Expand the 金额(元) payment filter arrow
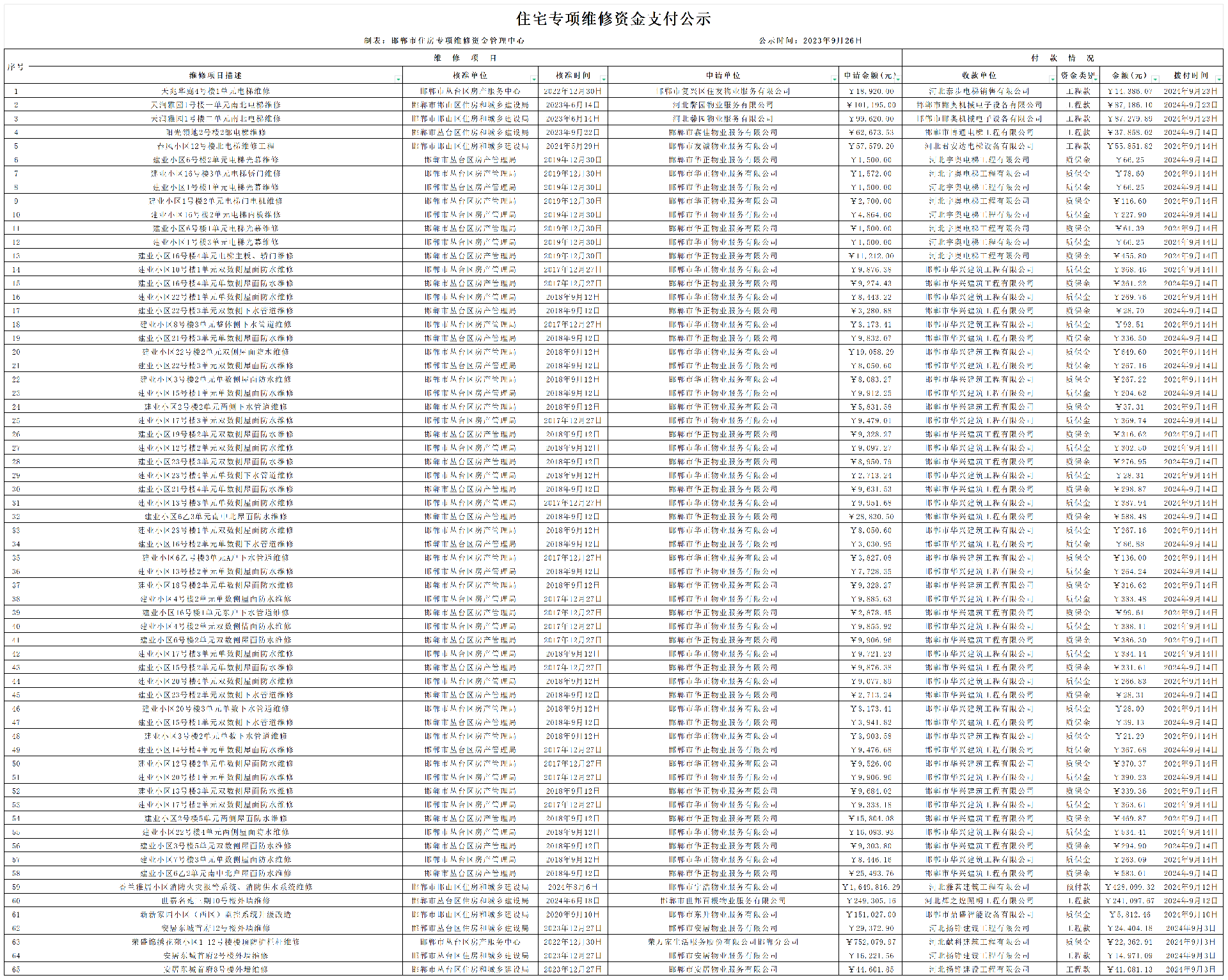The height and width of the screenshot is (980, 1228). coord(1154,79)
